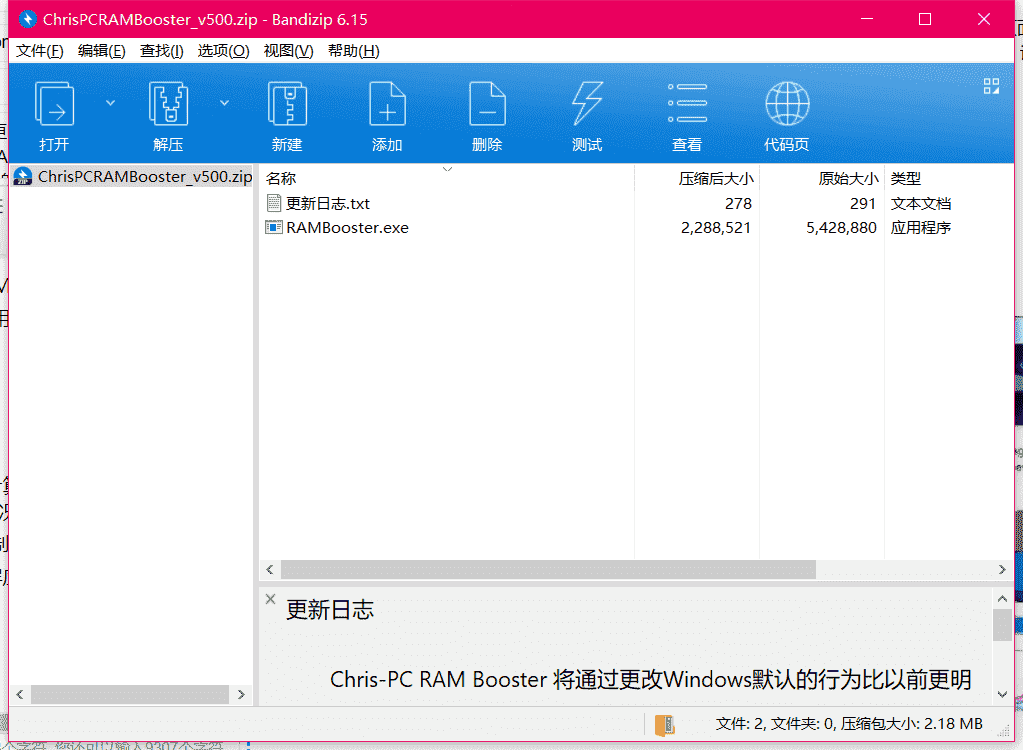1023x750 pixels.
Task: Maximize the Bandizip window
Action: 924,19
